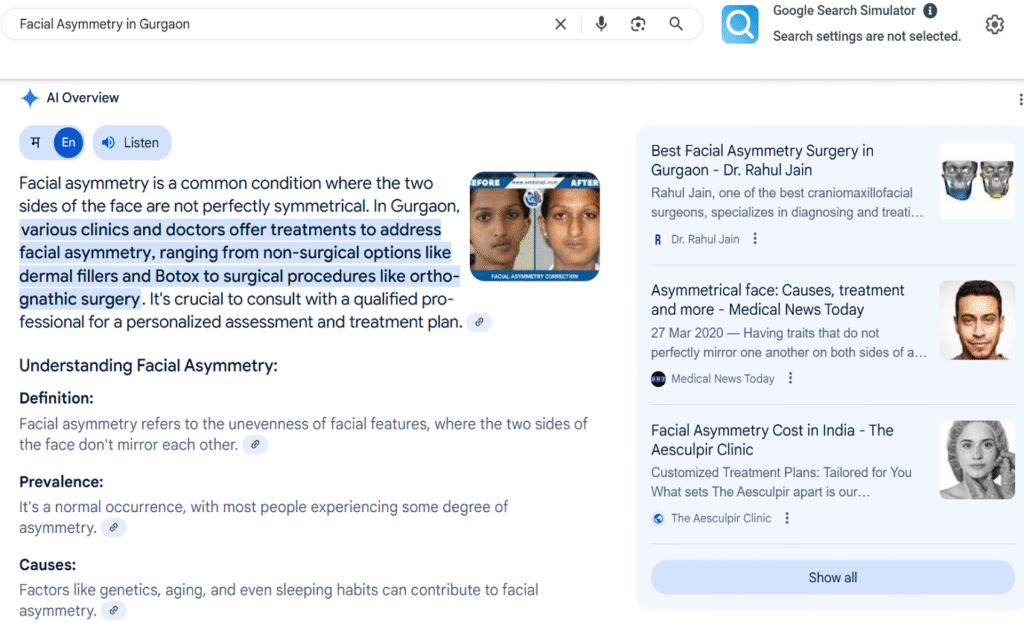
Task: Open image search via the camera lens icon
Action: pos(638,24)
